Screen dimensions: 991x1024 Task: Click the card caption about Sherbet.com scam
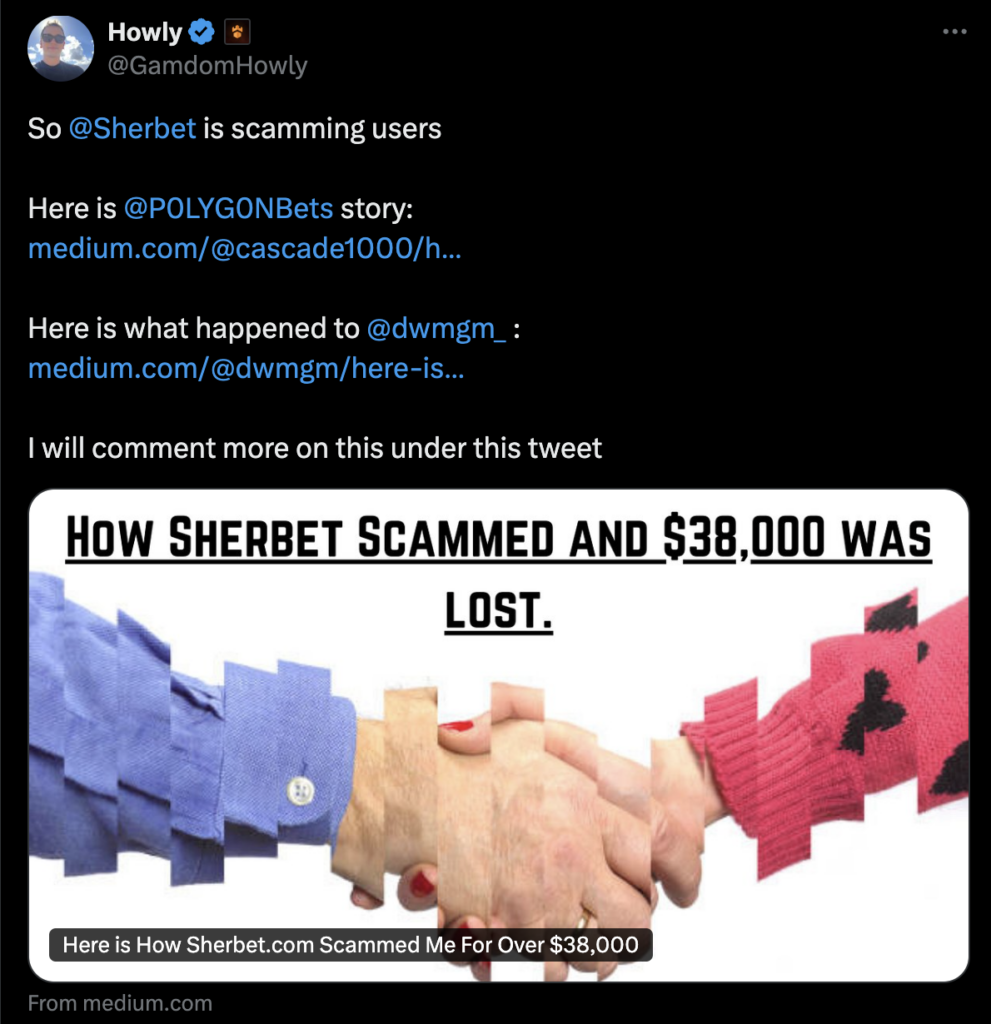[x=351, y=944]
